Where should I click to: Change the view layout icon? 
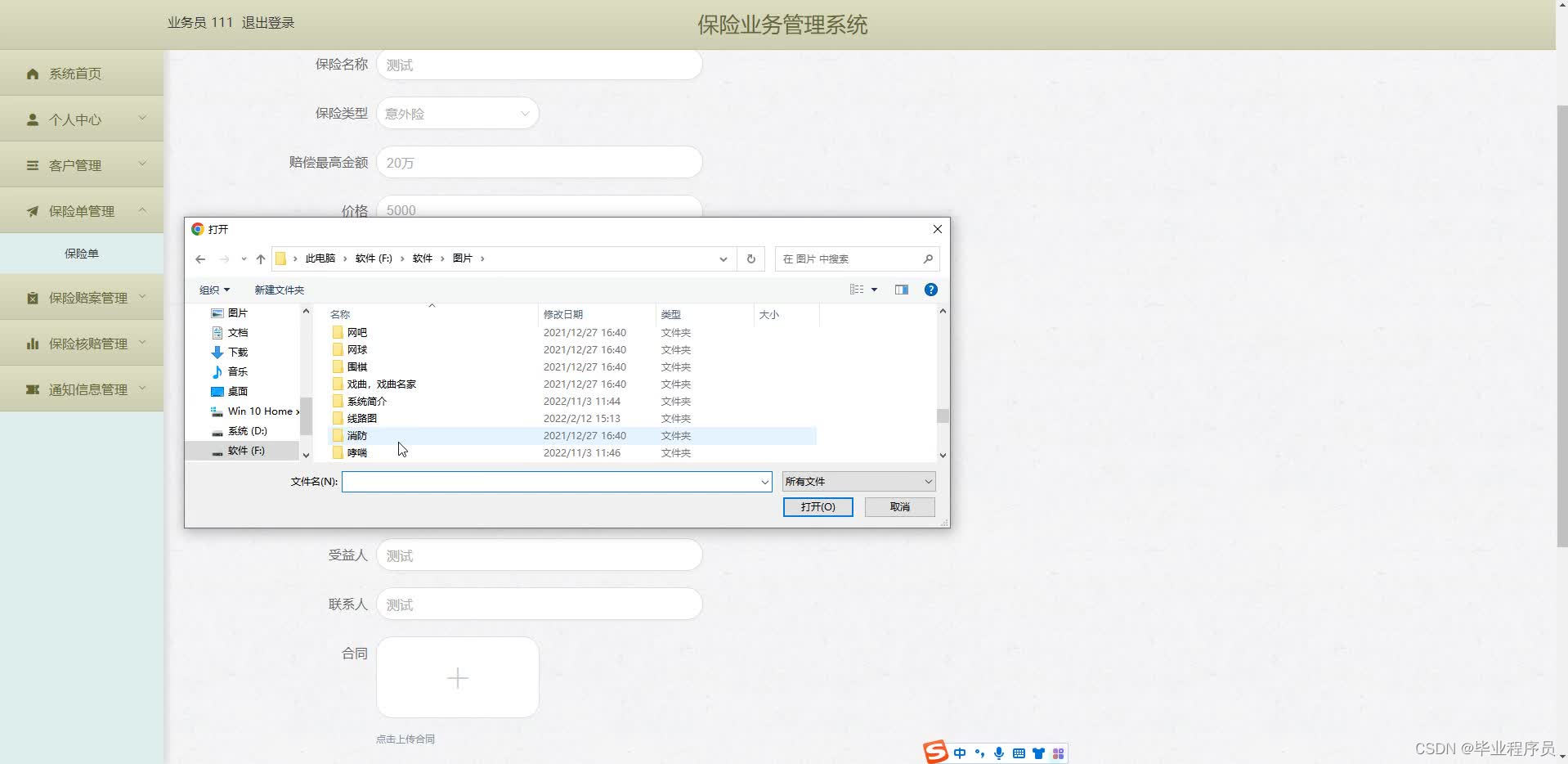pos(857,290)
